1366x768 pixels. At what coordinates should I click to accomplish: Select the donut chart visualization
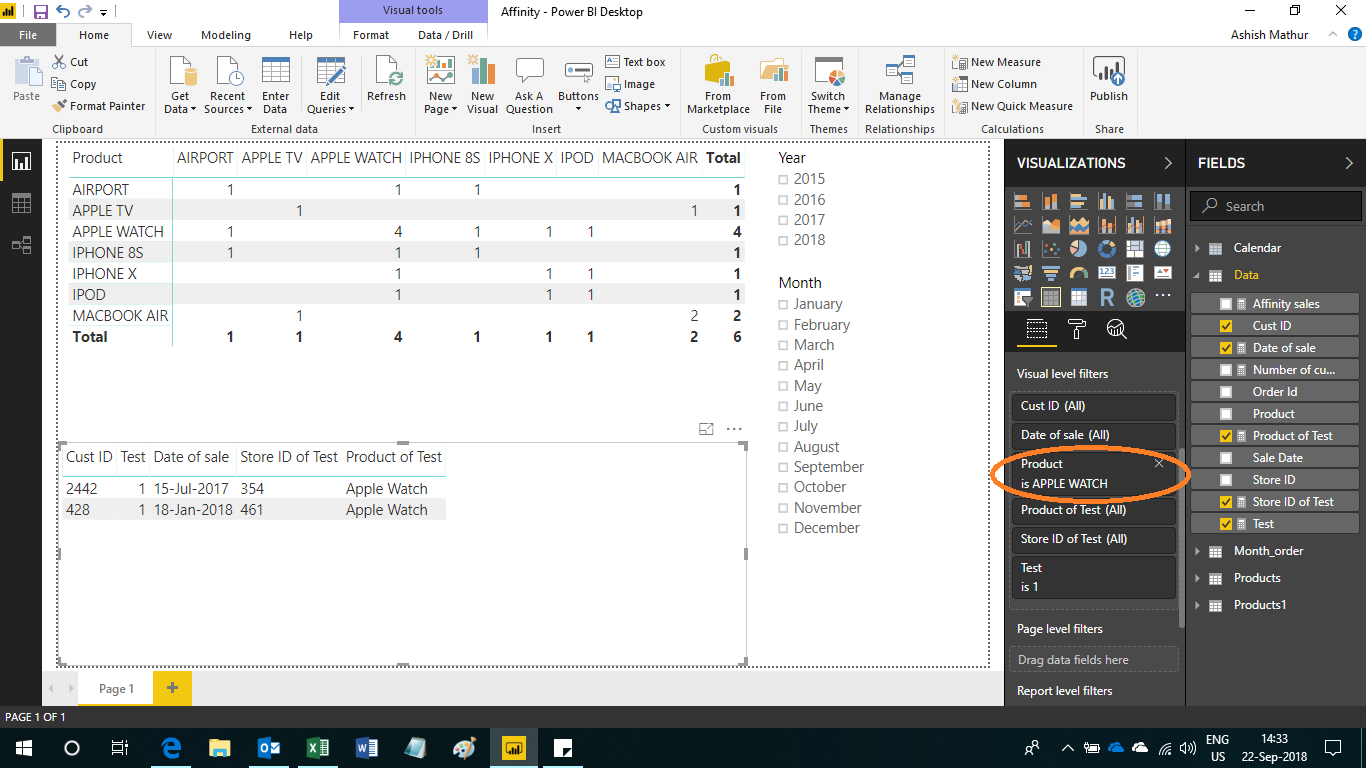tap(1107, 249)
